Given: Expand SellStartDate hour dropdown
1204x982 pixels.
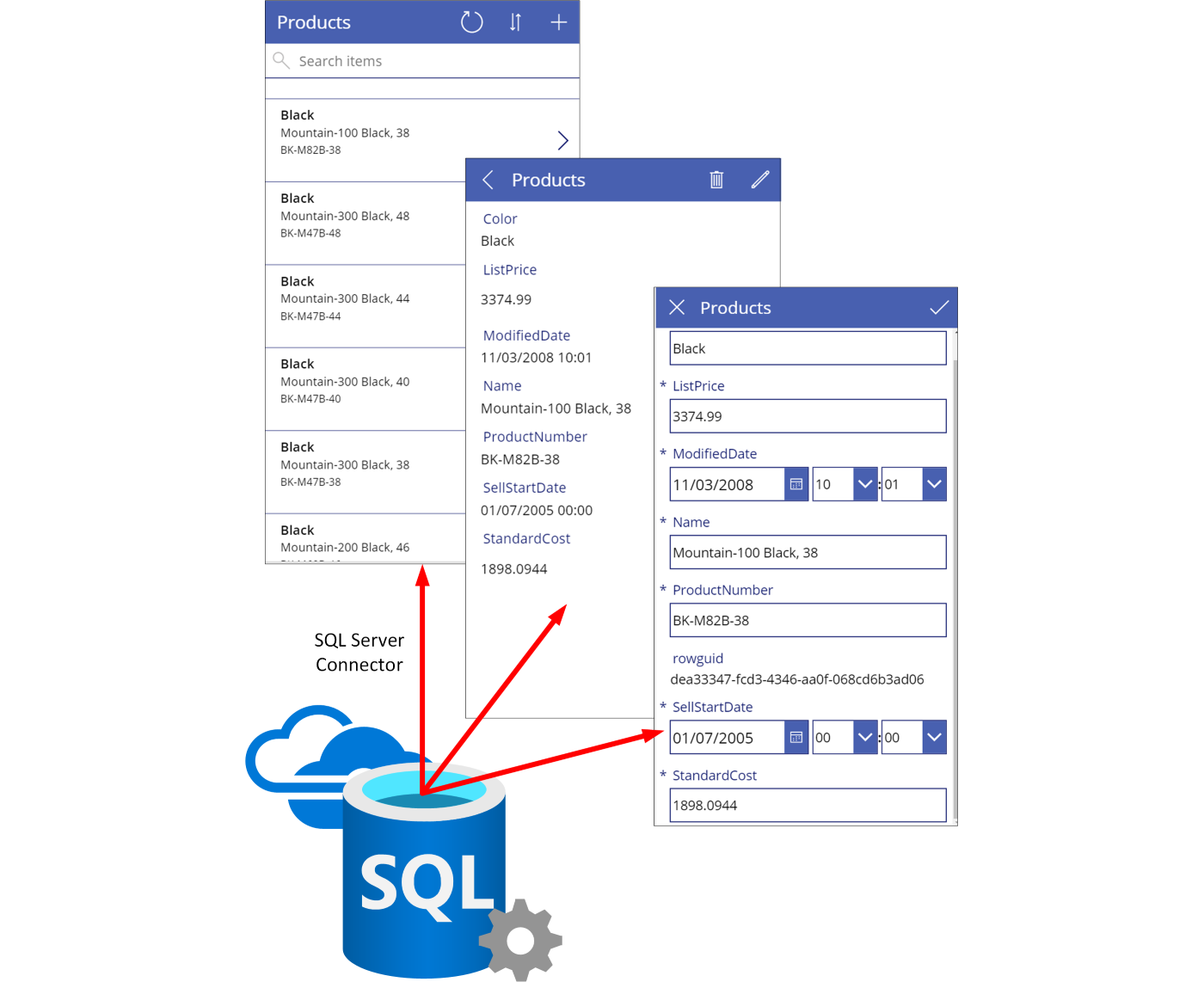Looking at the screenshot, I should [865, 737].
